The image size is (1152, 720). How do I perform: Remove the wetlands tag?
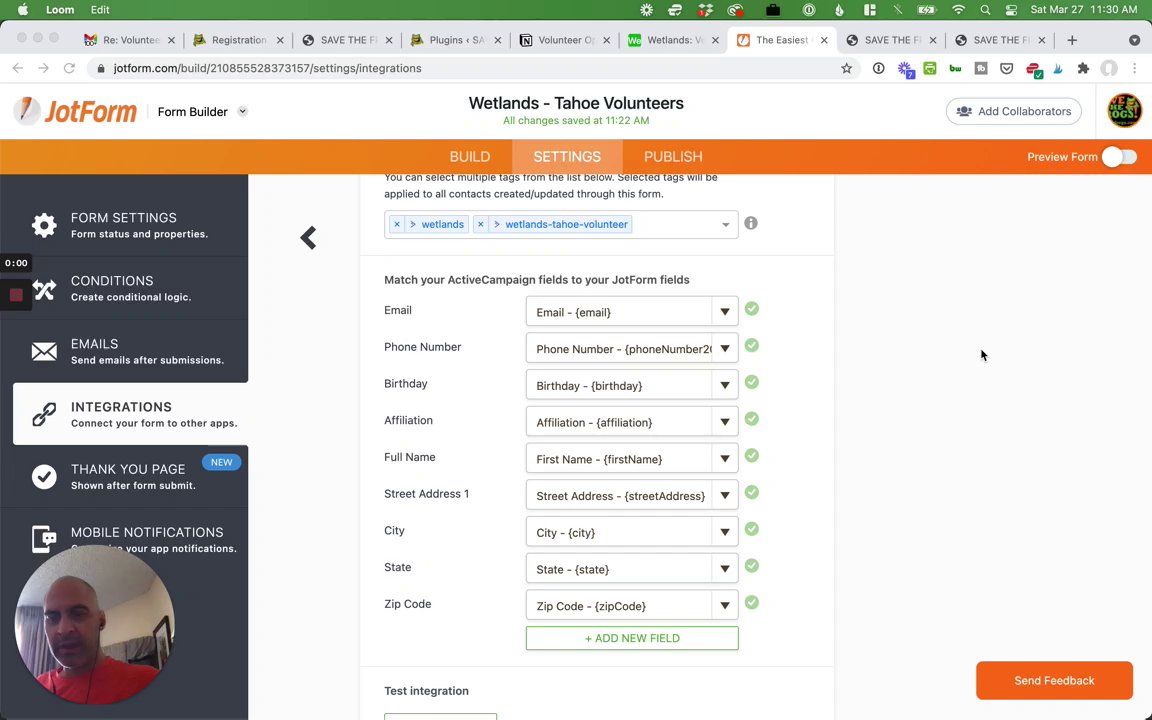pyautogui.click(x=397, y=224)
